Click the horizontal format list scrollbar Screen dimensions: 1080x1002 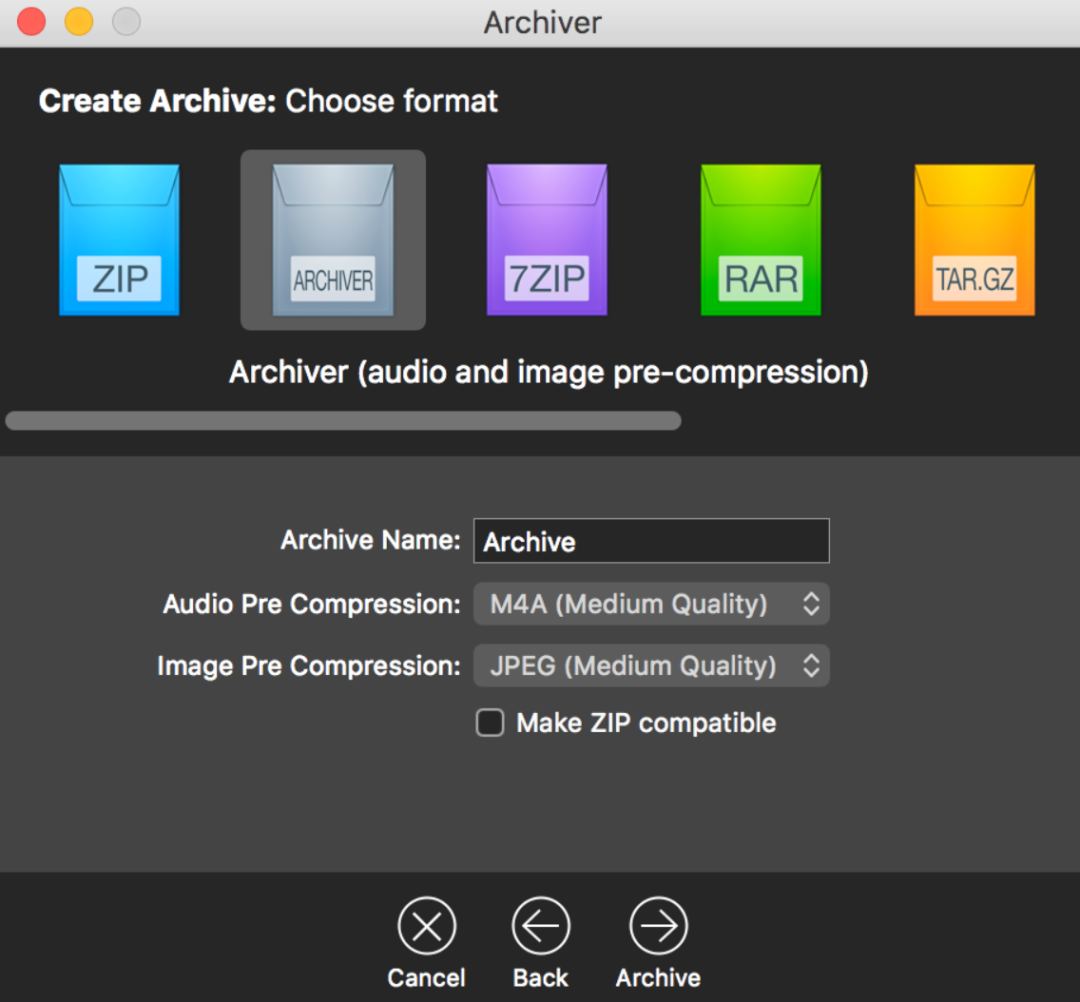(x=343, y=421)
